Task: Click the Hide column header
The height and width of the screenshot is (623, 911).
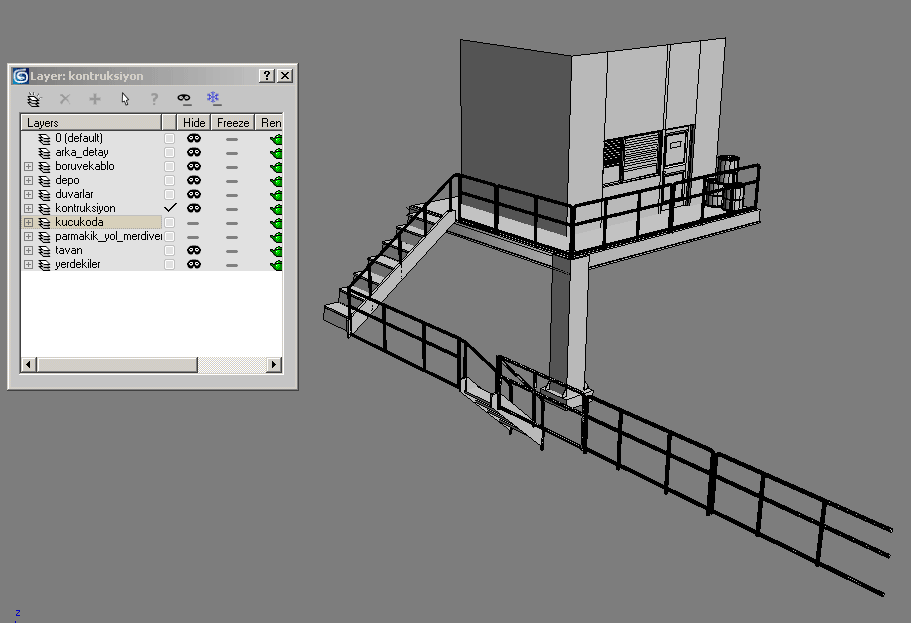Action: [194, 123]
